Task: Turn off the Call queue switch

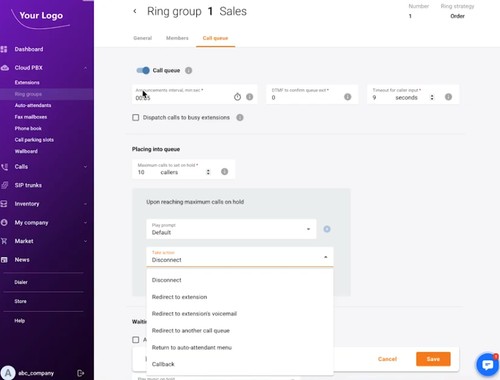Action: pyautogui.click(x=143, y=70)
